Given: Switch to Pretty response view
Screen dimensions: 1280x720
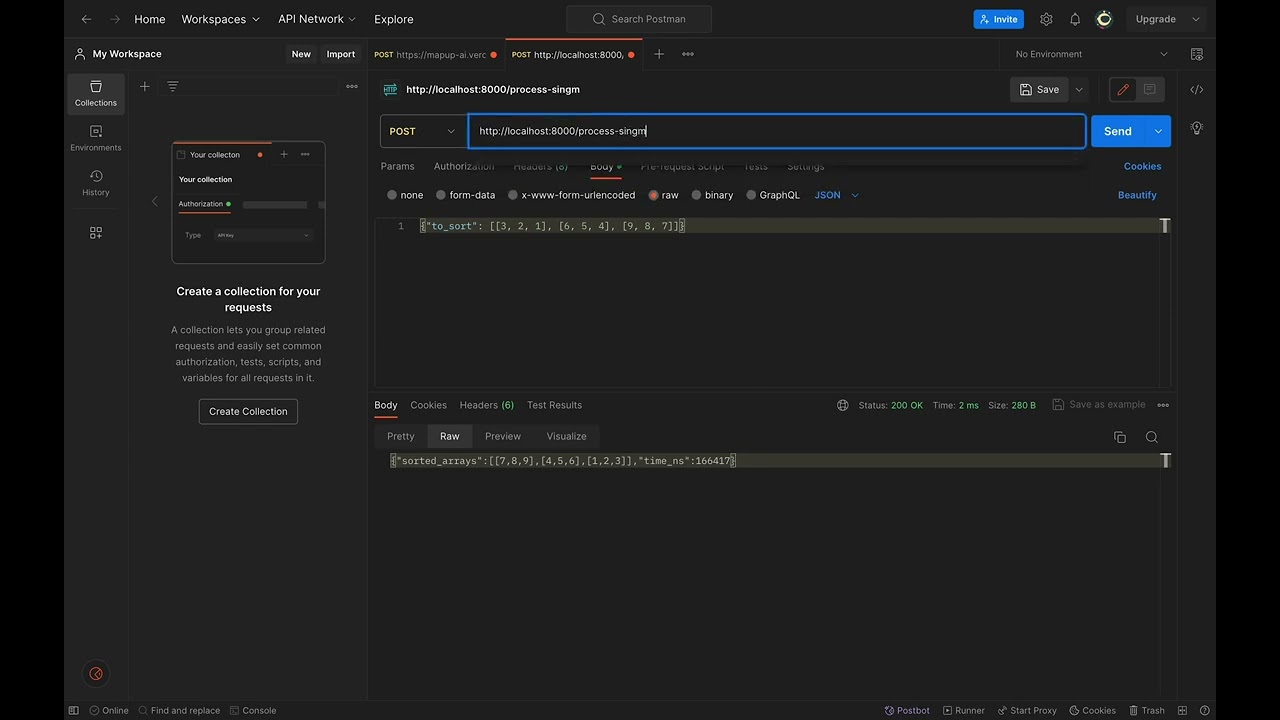Looking at the screenshot, I should [401, 436].
